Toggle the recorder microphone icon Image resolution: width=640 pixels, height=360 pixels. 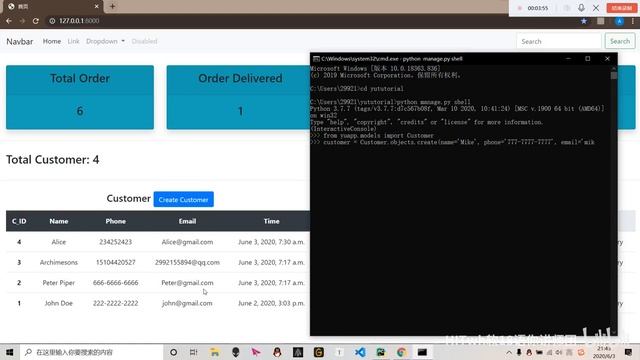pyautogui.click(x=581, y=8)
